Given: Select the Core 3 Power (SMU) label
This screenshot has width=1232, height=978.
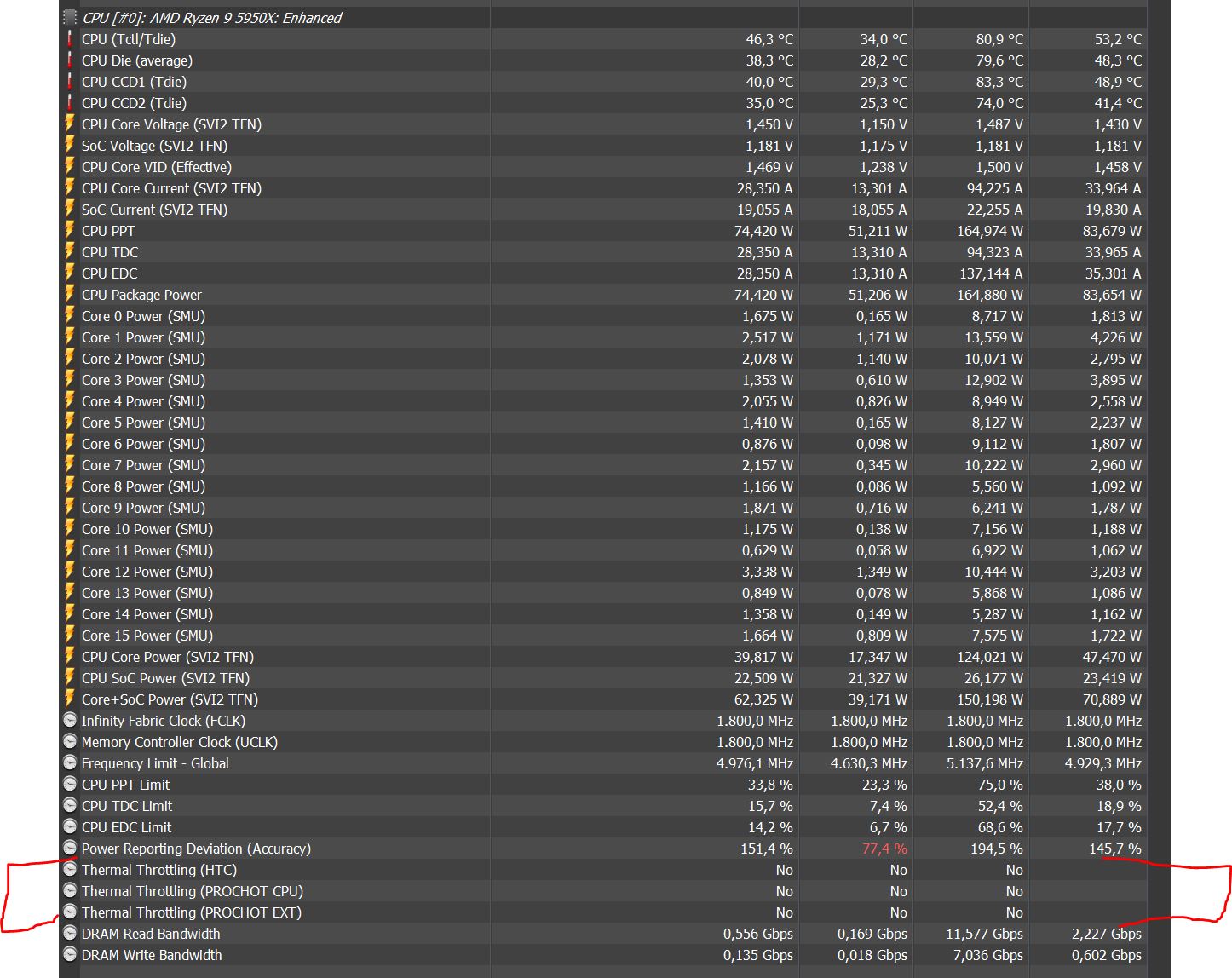Looking at the screenshot, I should click(143, 380).
